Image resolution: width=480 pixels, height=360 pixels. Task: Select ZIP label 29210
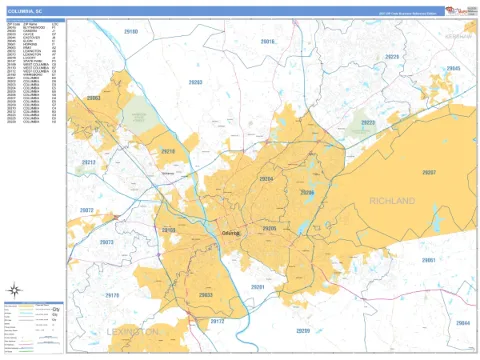pos(168,151)
